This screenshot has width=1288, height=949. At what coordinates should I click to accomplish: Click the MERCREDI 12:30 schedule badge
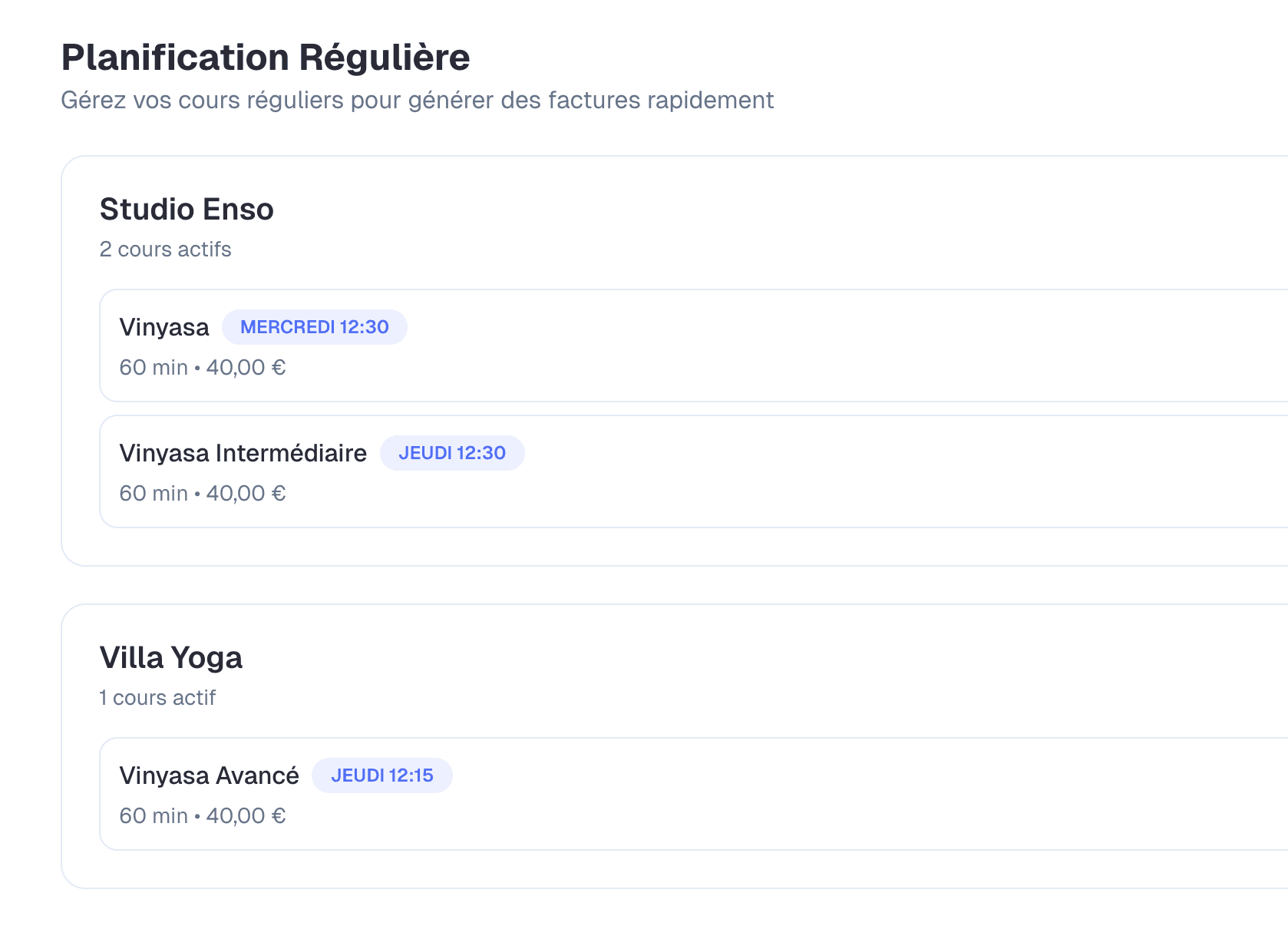click(x=314, y=327)
